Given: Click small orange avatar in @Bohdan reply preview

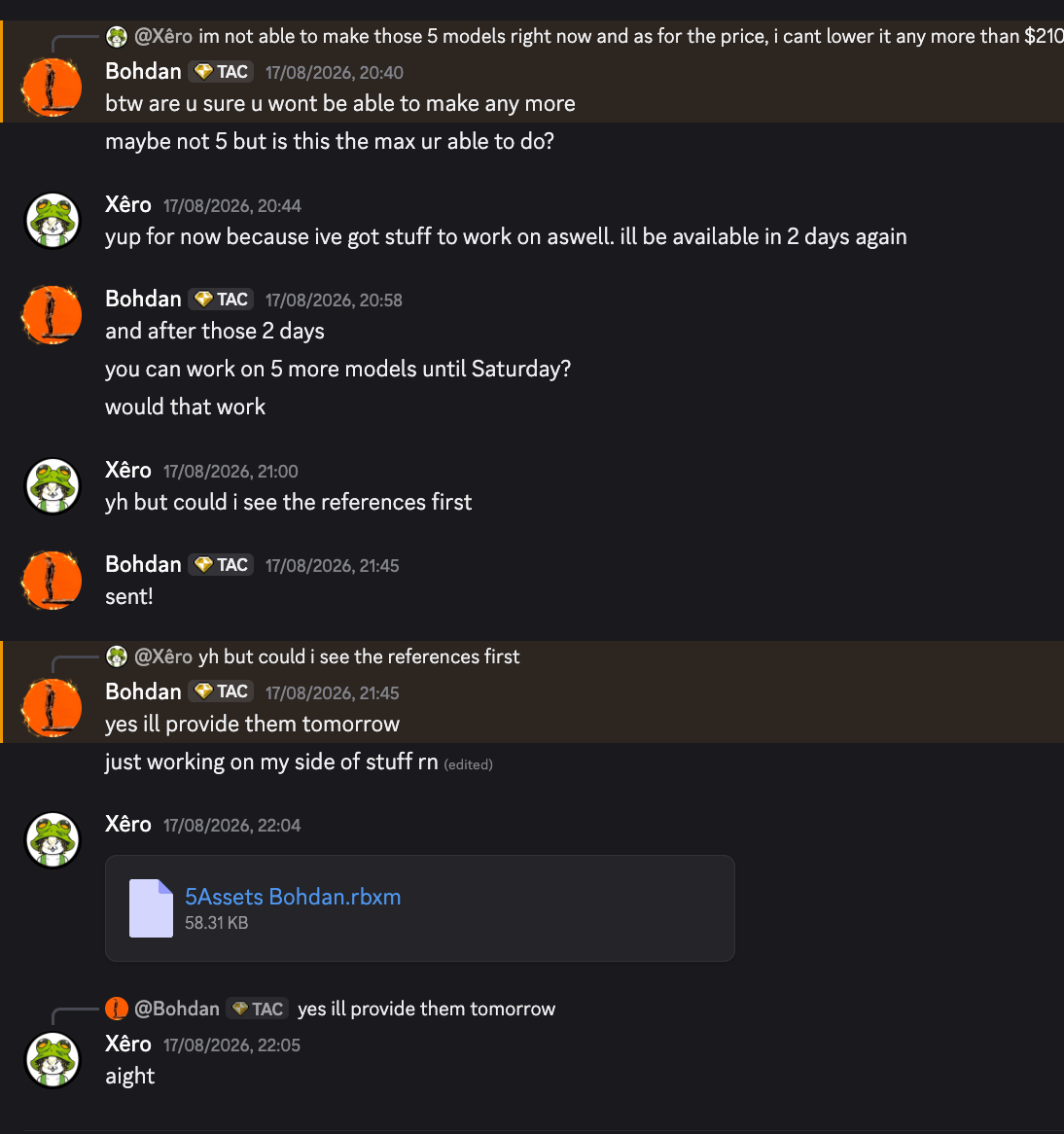Looking at the screenshot, I should (117, 1009).
